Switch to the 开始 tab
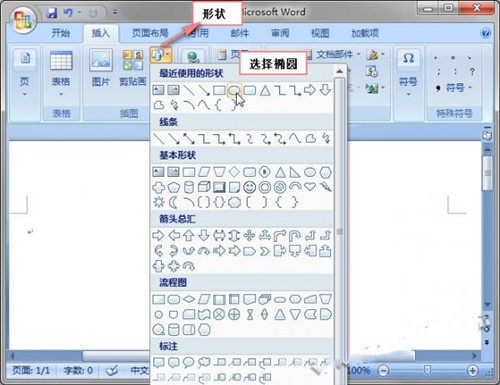Image resolution: width=500 pixels, height=385 pixels. pyautogui.click(x=61, y=33)
